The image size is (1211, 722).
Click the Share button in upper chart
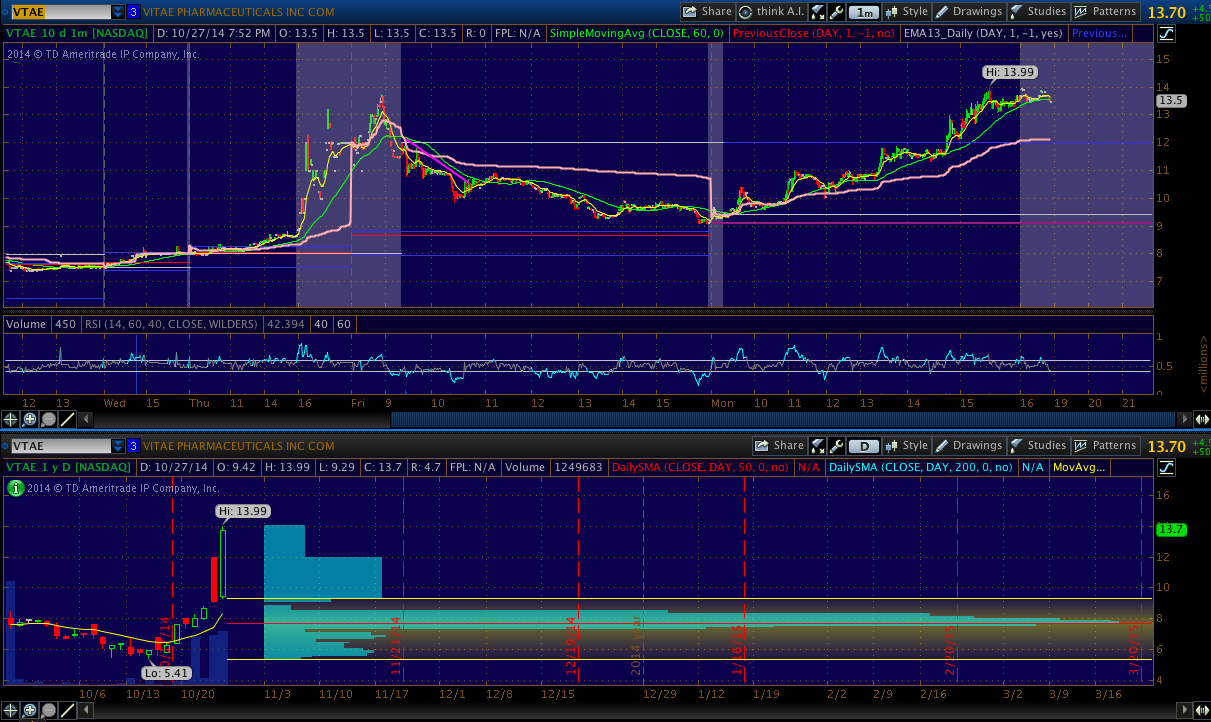pyautogui.click(x=707, y=12)
